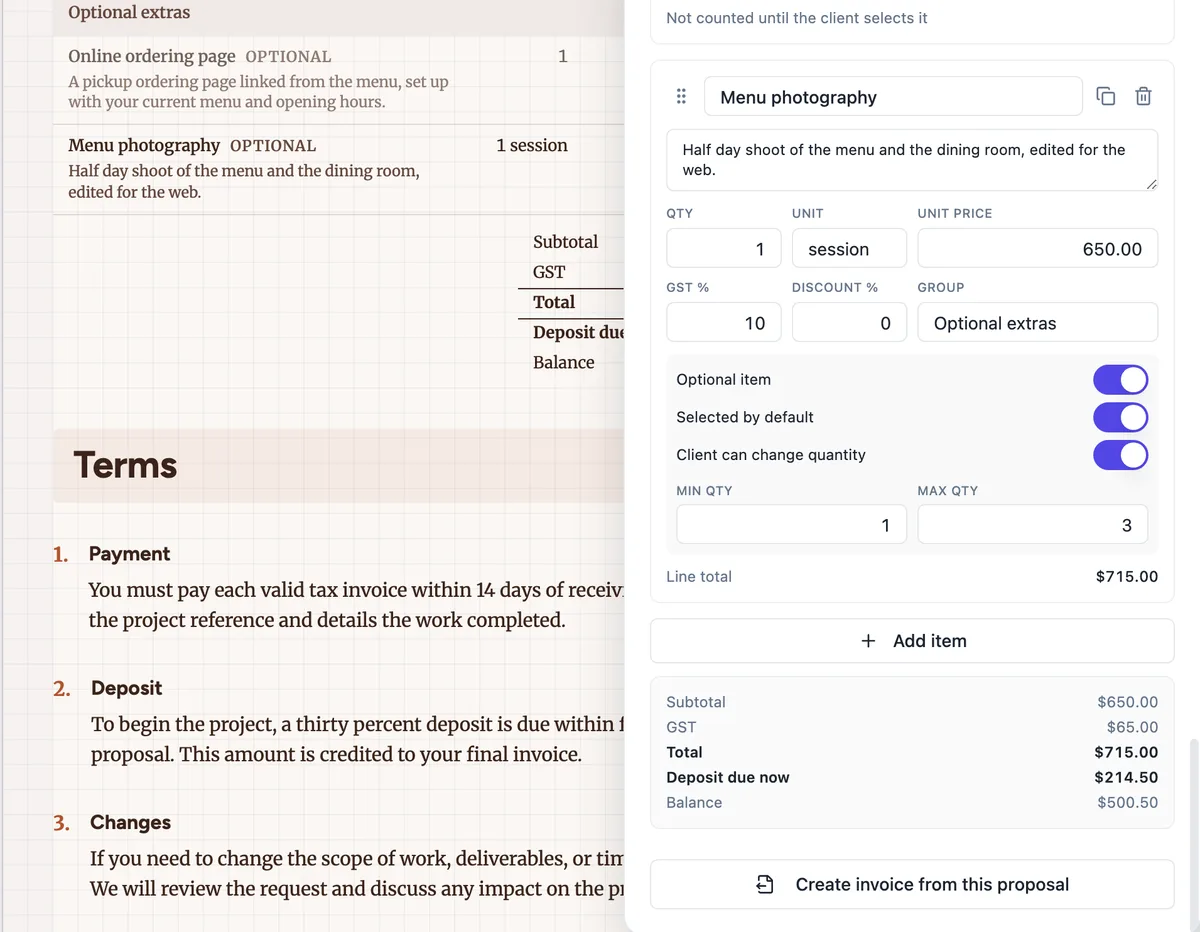The width and height of the screenshot is (1200, 932).
Task: Edit the Menu photography item name field
Action: 893,97
